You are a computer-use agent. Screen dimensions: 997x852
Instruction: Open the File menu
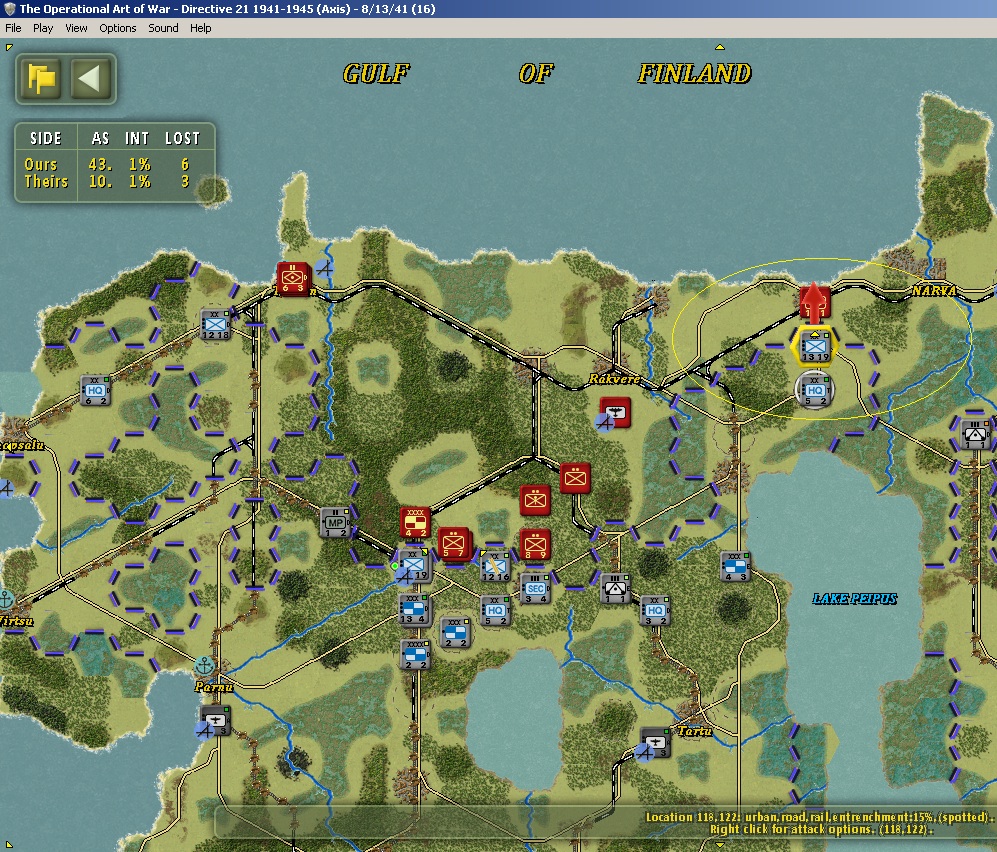click(13, 28)
